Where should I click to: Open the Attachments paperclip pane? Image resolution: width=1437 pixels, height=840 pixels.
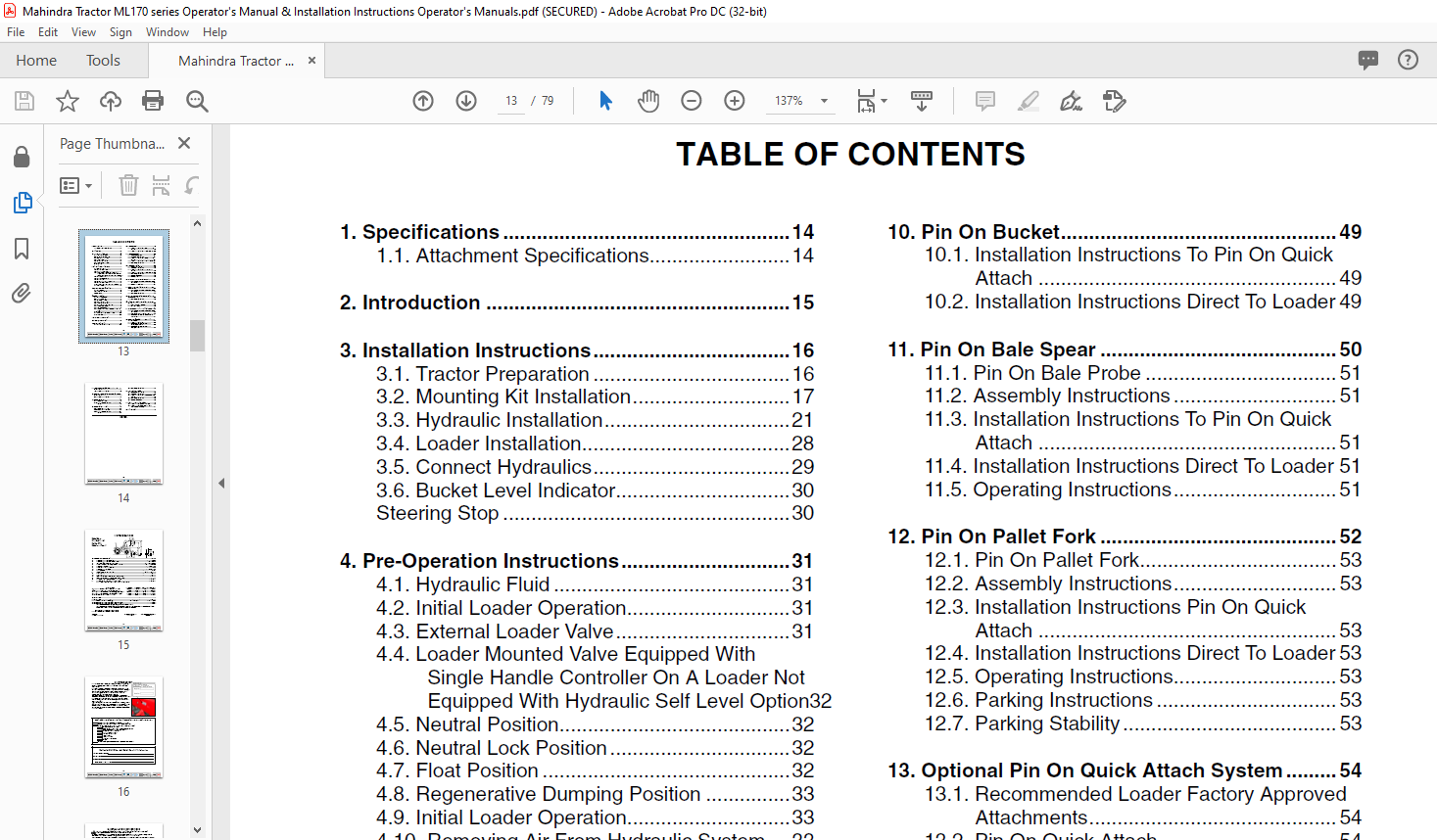22,293
